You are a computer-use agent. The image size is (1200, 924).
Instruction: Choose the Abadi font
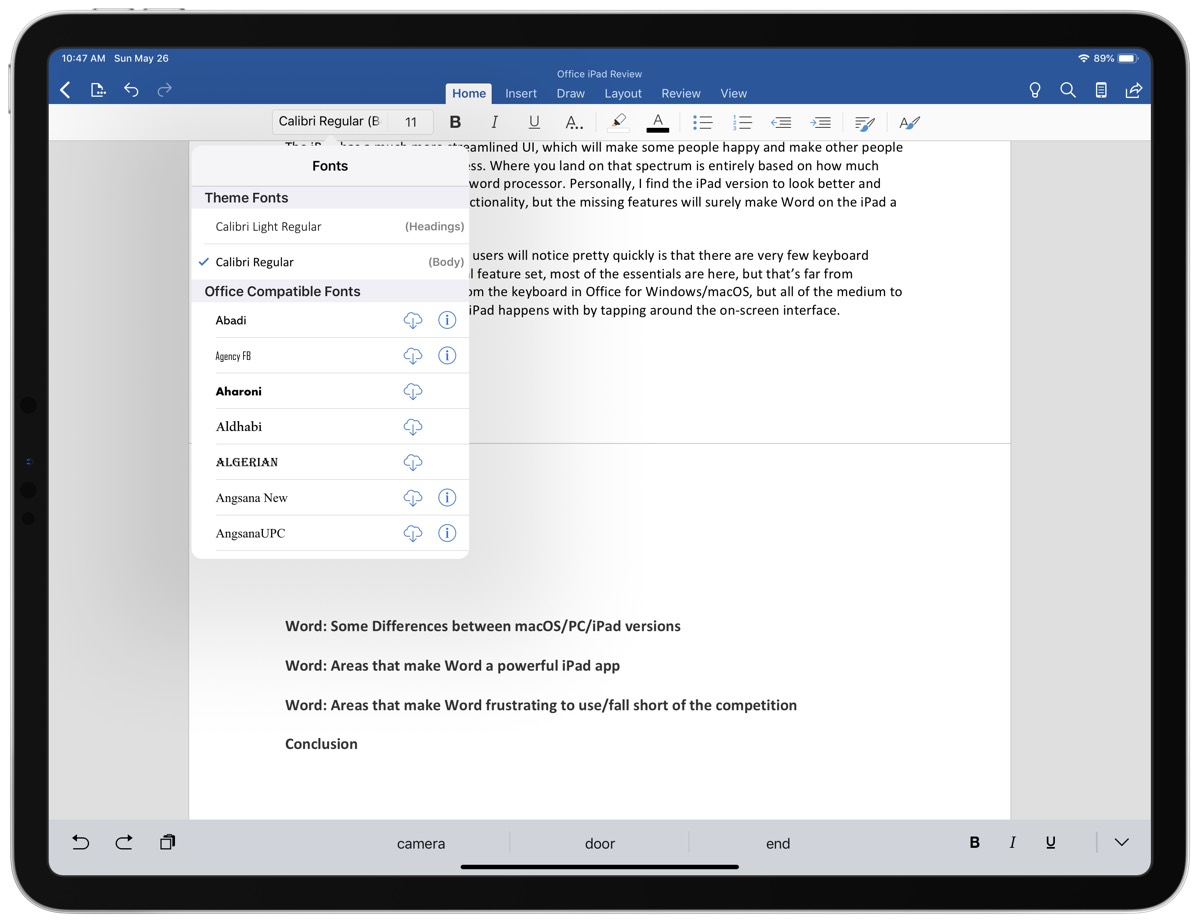pos(231,321)
